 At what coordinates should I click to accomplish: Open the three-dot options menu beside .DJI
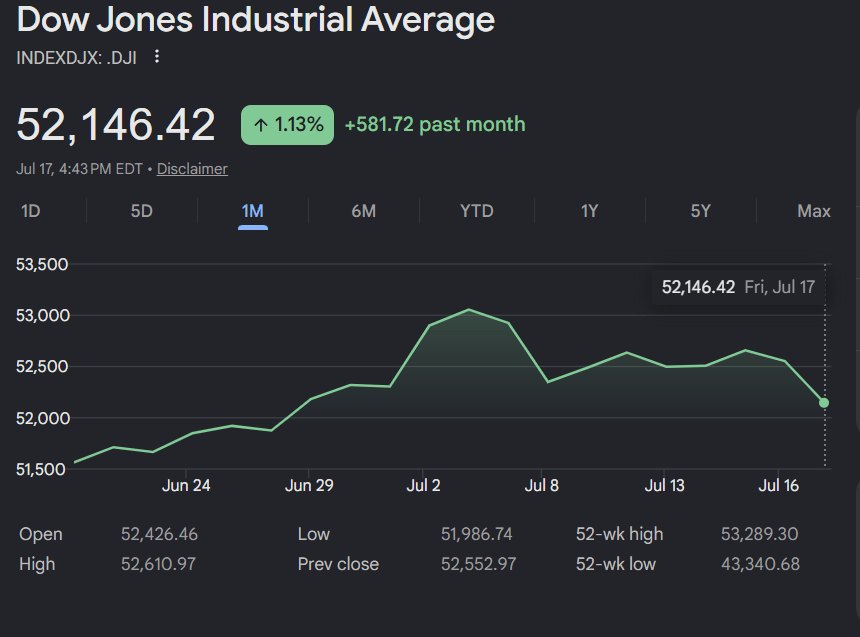click(x=157, y=57)
